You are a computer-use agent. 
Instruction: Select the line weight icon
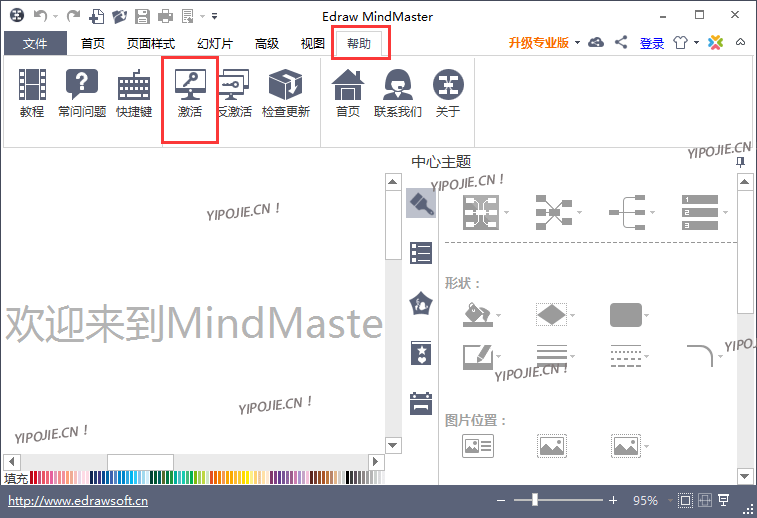tap(551, 356)
